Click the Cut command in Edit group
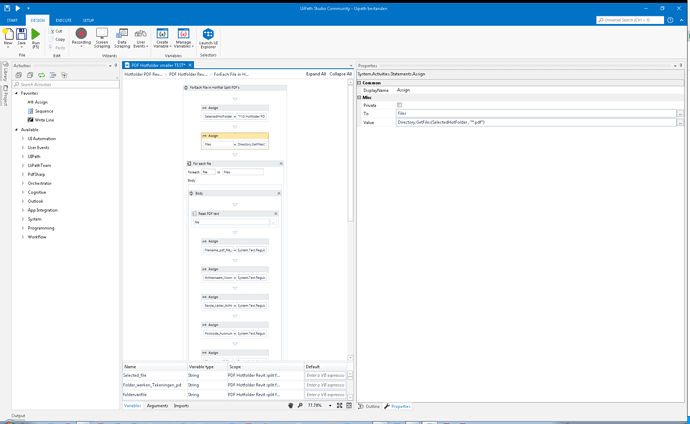Image resolution: width=690 pixels, height=424 pixels. coord(56,31)
